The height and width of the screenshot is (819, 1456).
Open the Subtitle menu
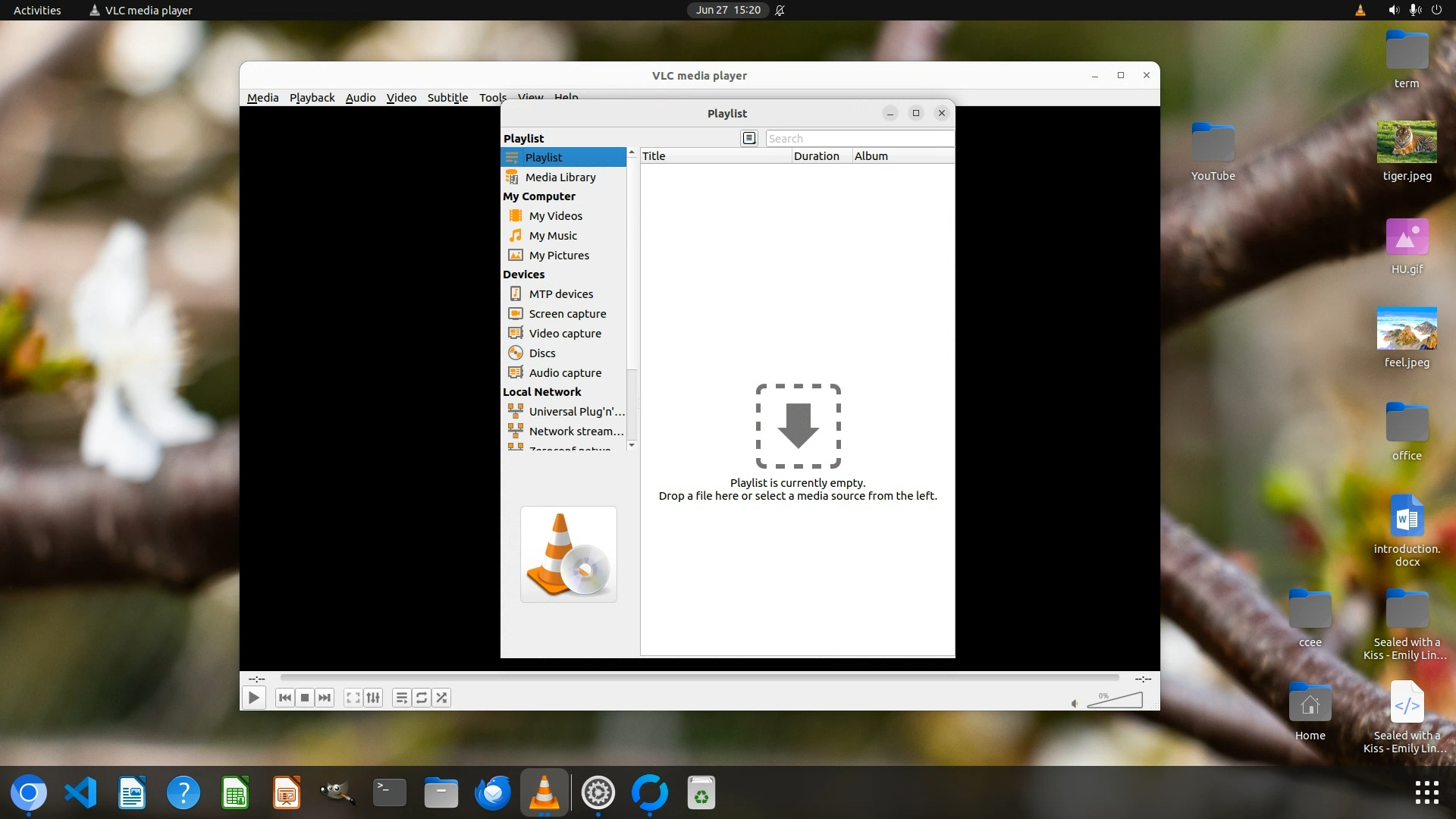tap(447, 98)
